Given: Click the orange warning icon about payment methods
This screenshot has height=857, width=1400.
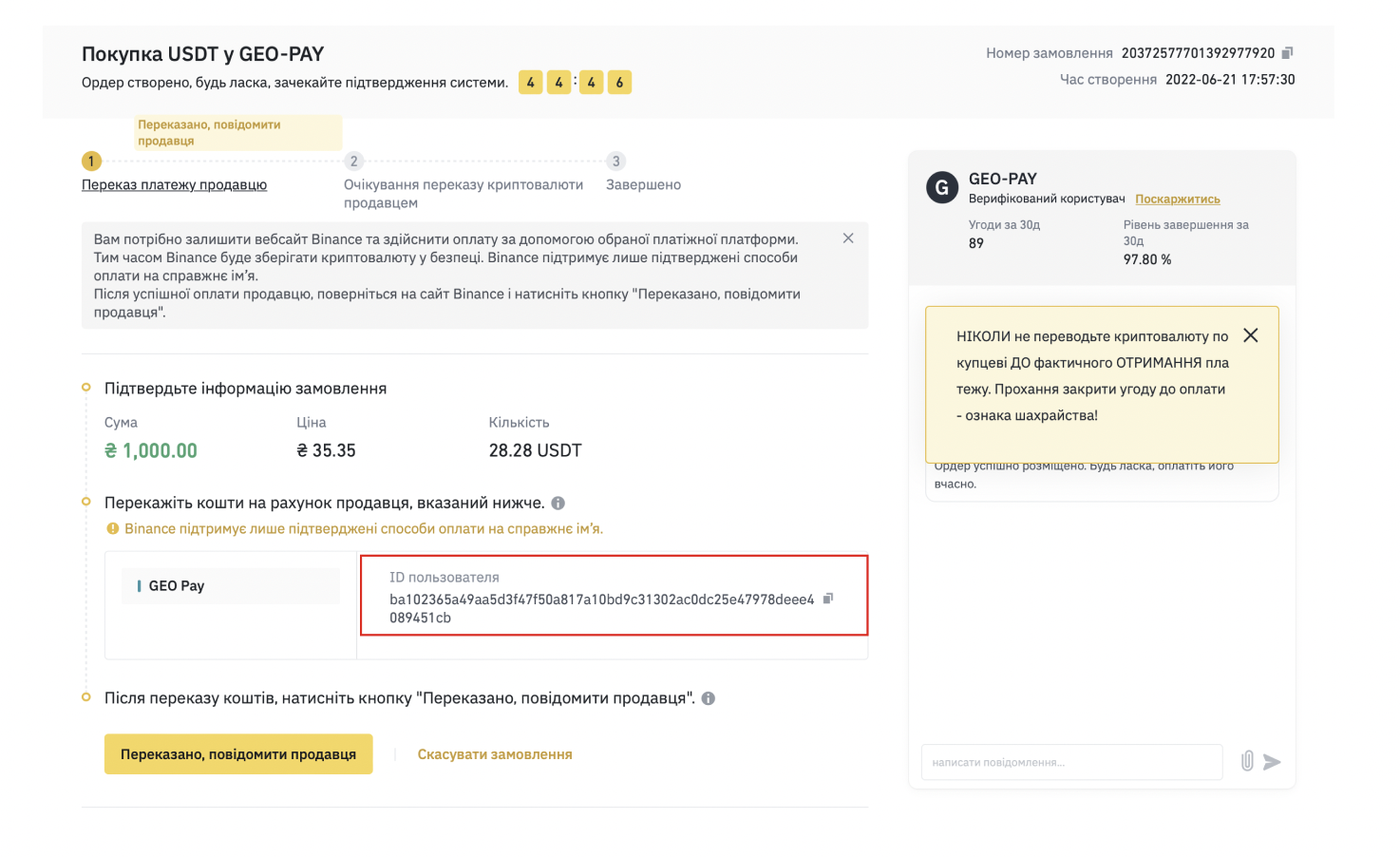Looking at the screenshot, I should pos(112,529).
